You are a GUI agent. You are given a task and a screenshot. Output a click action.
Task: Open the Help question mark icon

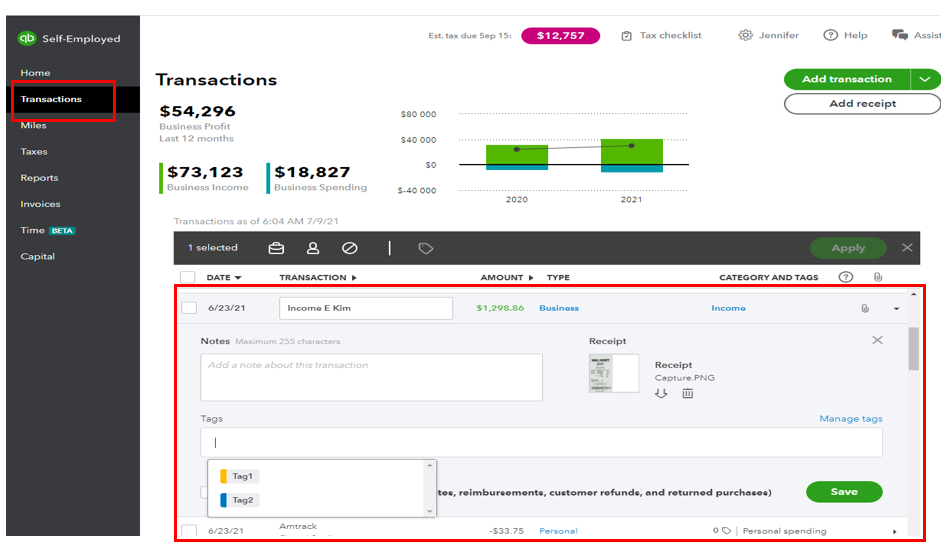pos(831,35)
